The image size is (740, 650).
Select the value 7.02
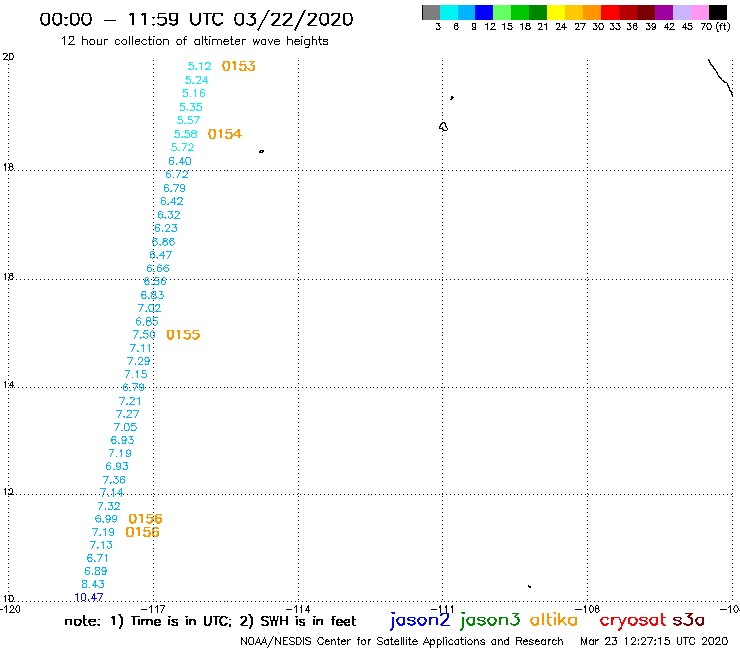[149, 308]
